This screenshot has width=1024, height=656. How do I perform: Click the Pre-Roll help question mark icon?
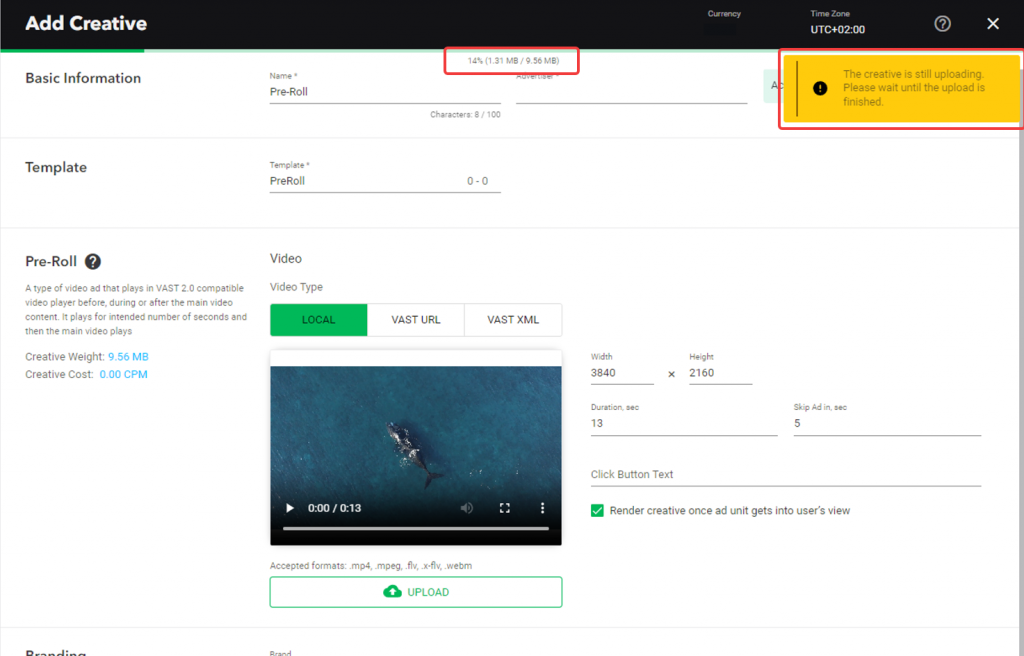click(x=93, y=261)
